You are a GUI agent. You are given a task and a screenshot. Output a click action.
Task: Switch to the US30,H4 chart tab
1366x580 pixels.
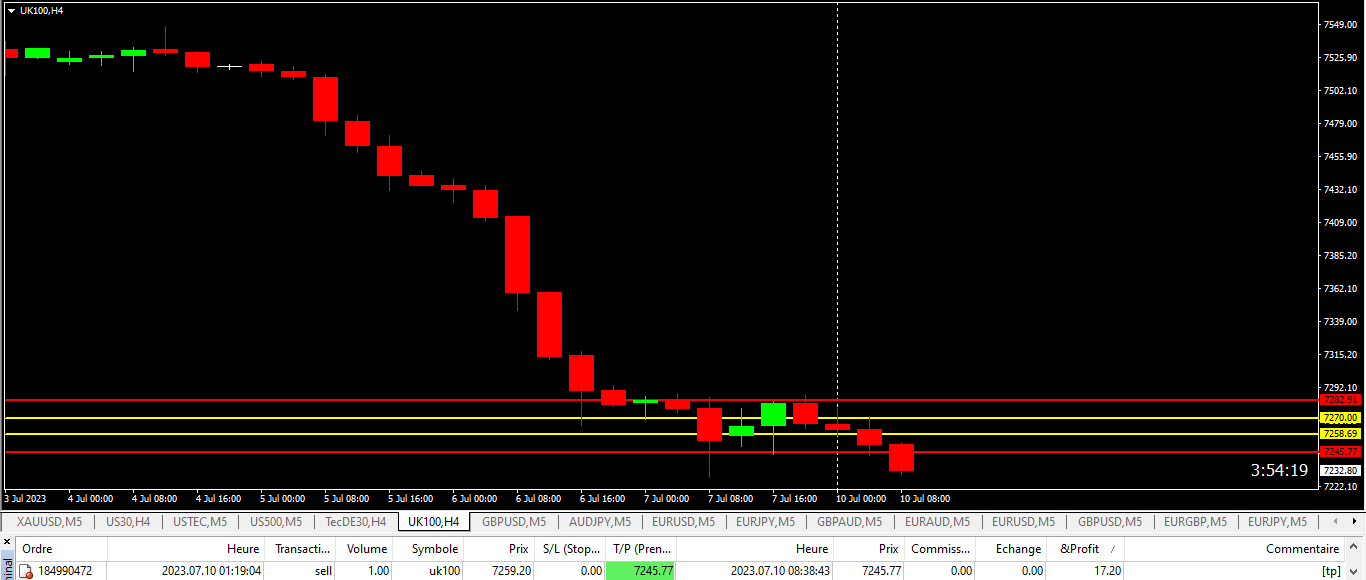click(128, 521)
